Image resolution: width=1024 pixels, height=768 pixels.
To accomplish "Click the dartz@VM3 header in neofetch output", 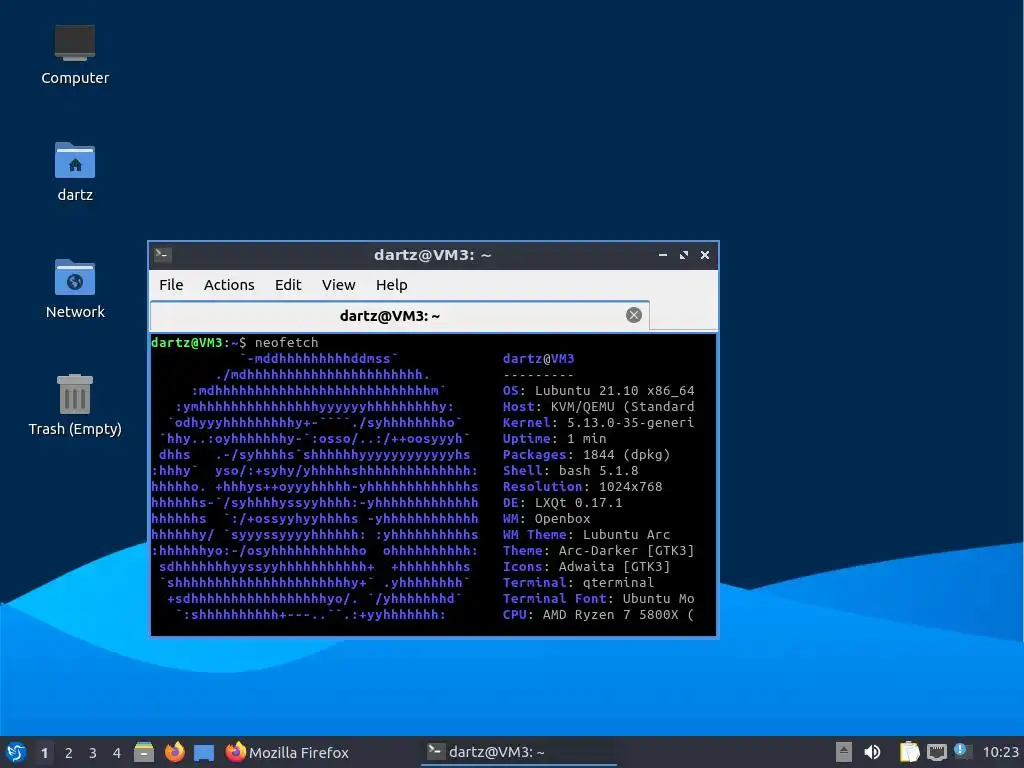I will coord(539,359).
